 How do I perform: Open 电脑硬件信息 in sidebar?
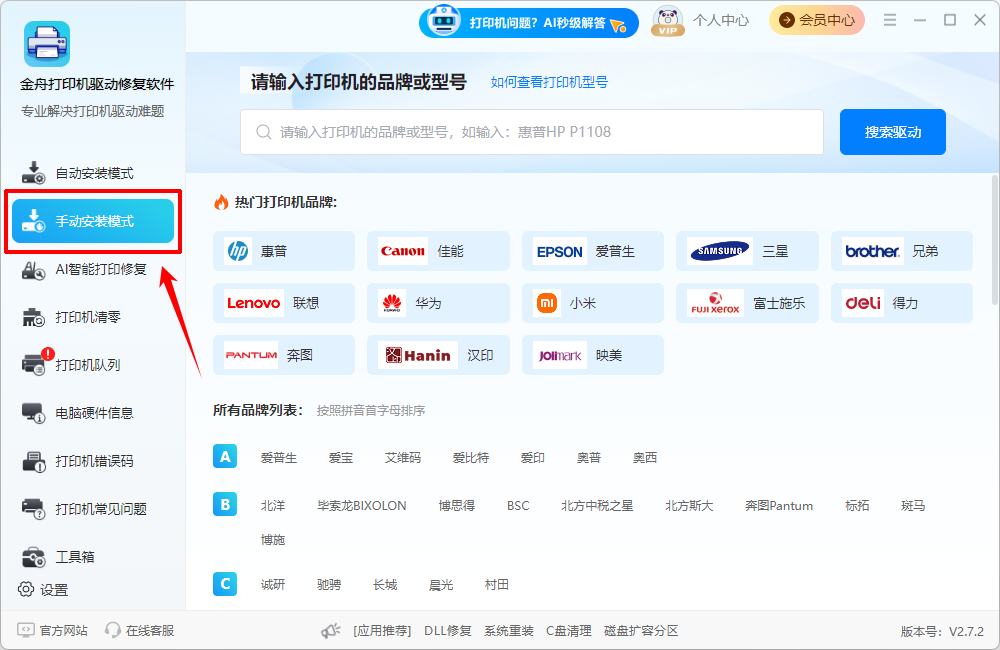pos(93,413)
